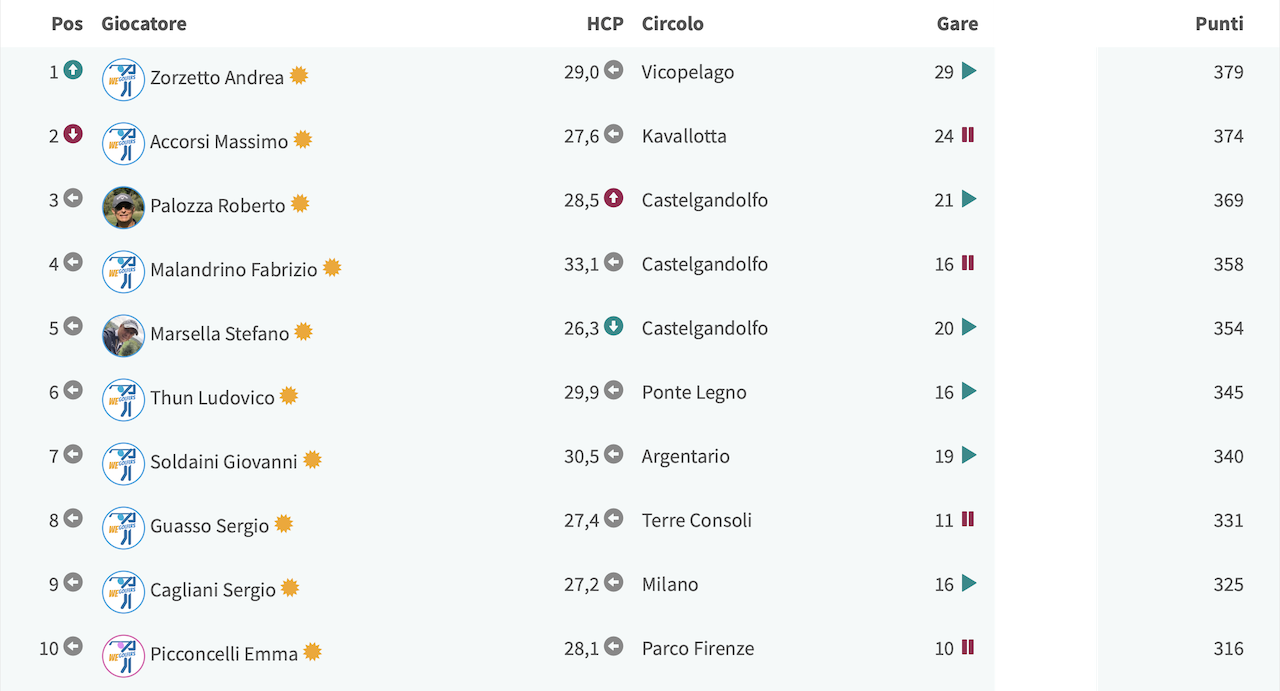This screenshot has width=1280, height=691.
Task: Sort by the Punti column header
Action: 1219,24
